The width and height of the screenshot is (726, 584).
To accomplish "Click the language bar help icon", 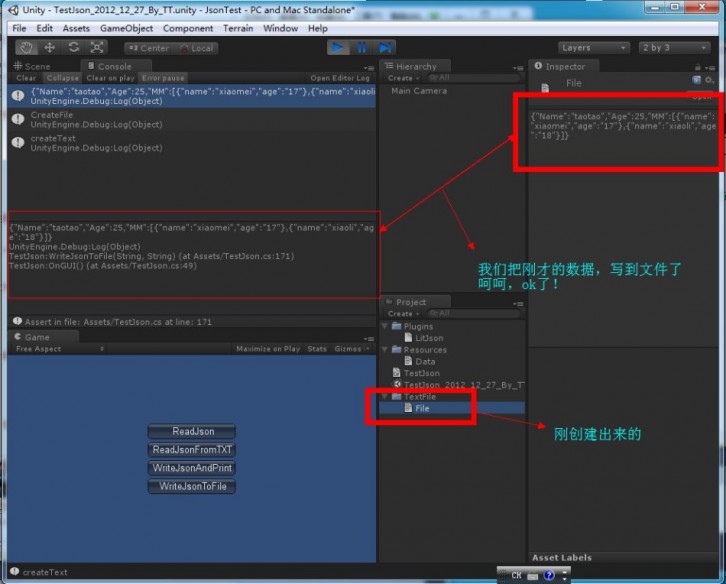I will [x=549, y=575].
